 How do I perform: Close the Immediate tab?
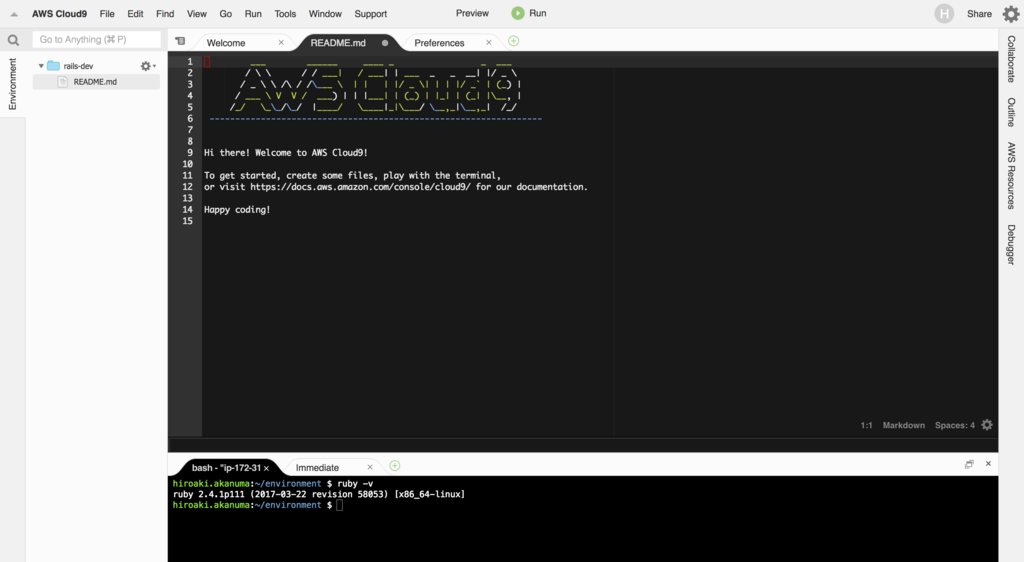(370, 467)
